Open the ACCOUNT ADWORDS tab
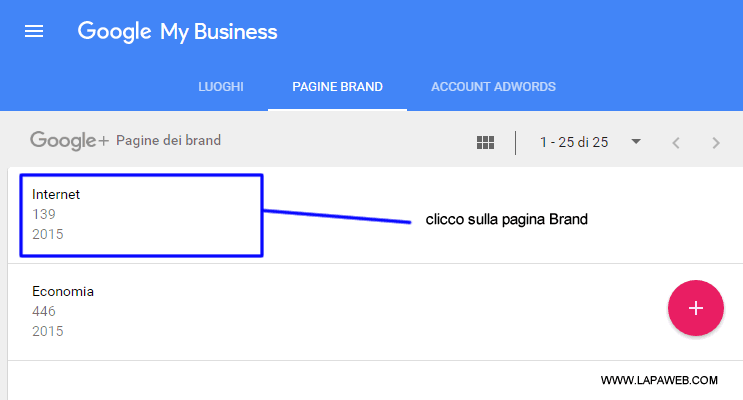 493,87
